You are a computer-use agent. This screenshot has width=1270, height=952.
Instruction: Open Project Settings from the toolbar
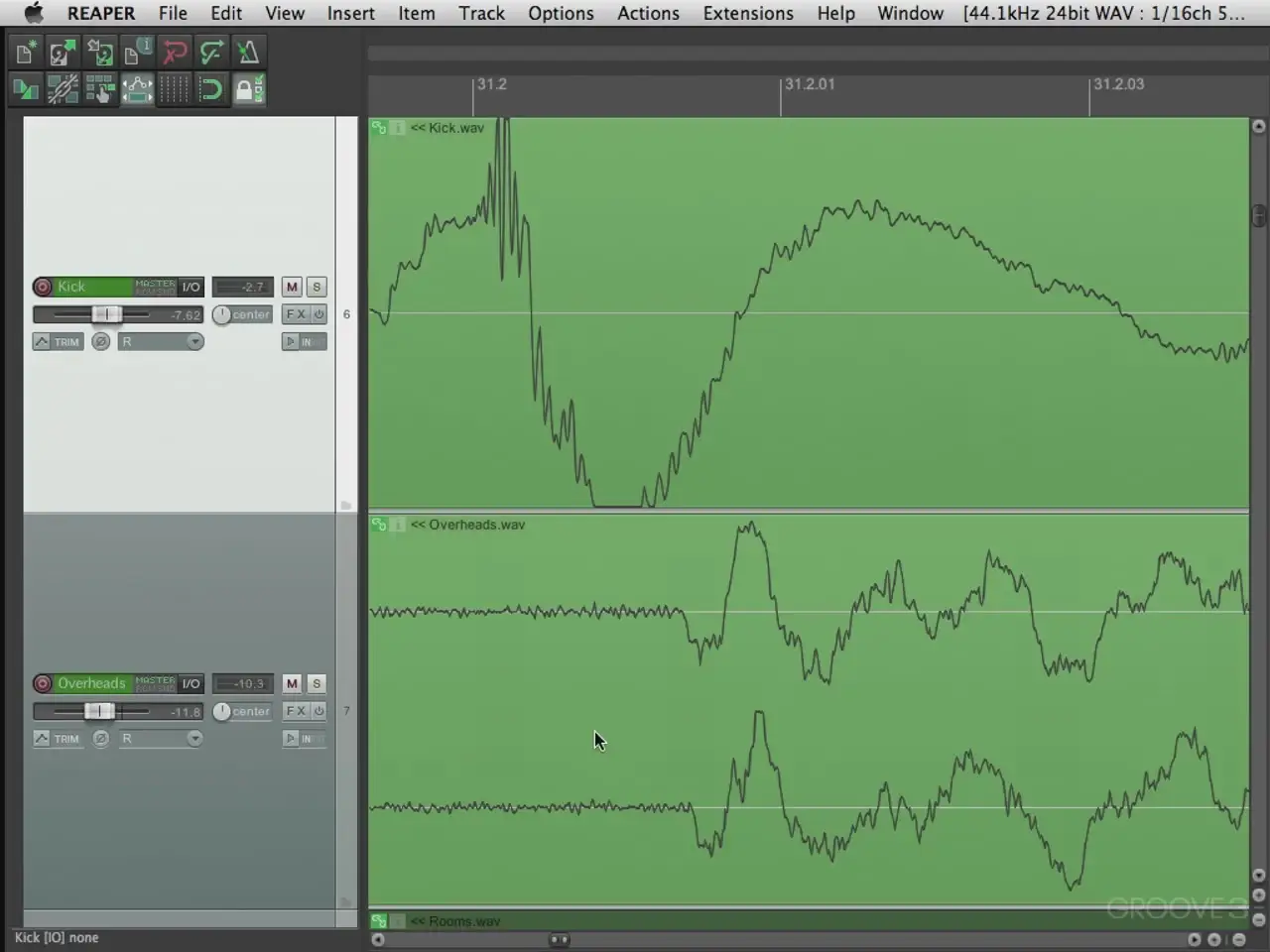pos(137,53)
